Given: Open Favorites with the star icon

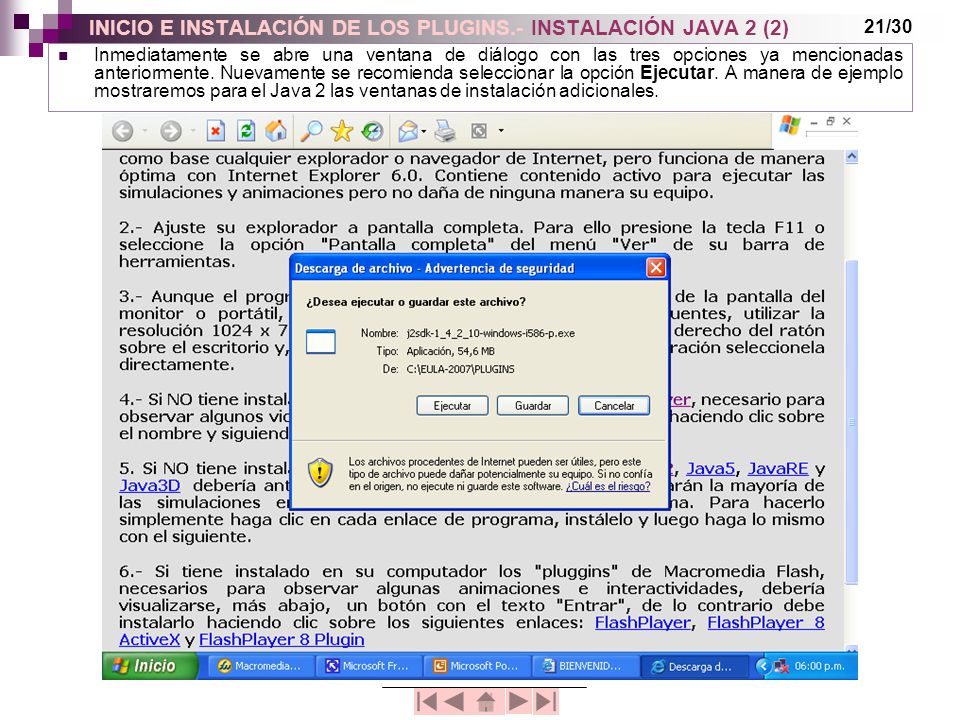Looking at the screenshot, I should pyautogui.click(x=342, y=130).
